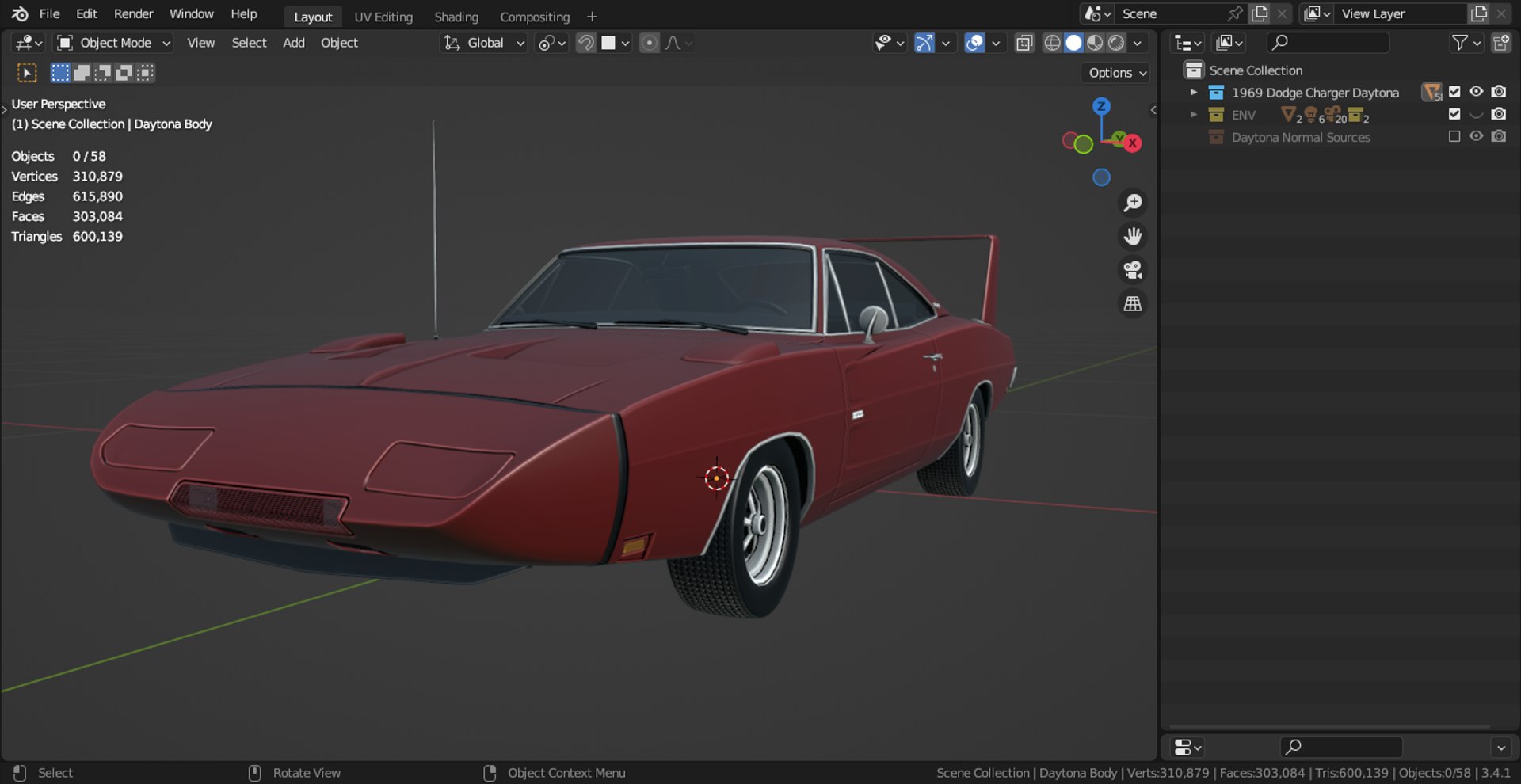Image resolution: width=1521 pixels, height=784 pixels.
Task: Switch to wireframe shading
Action: pos(1052,43)
